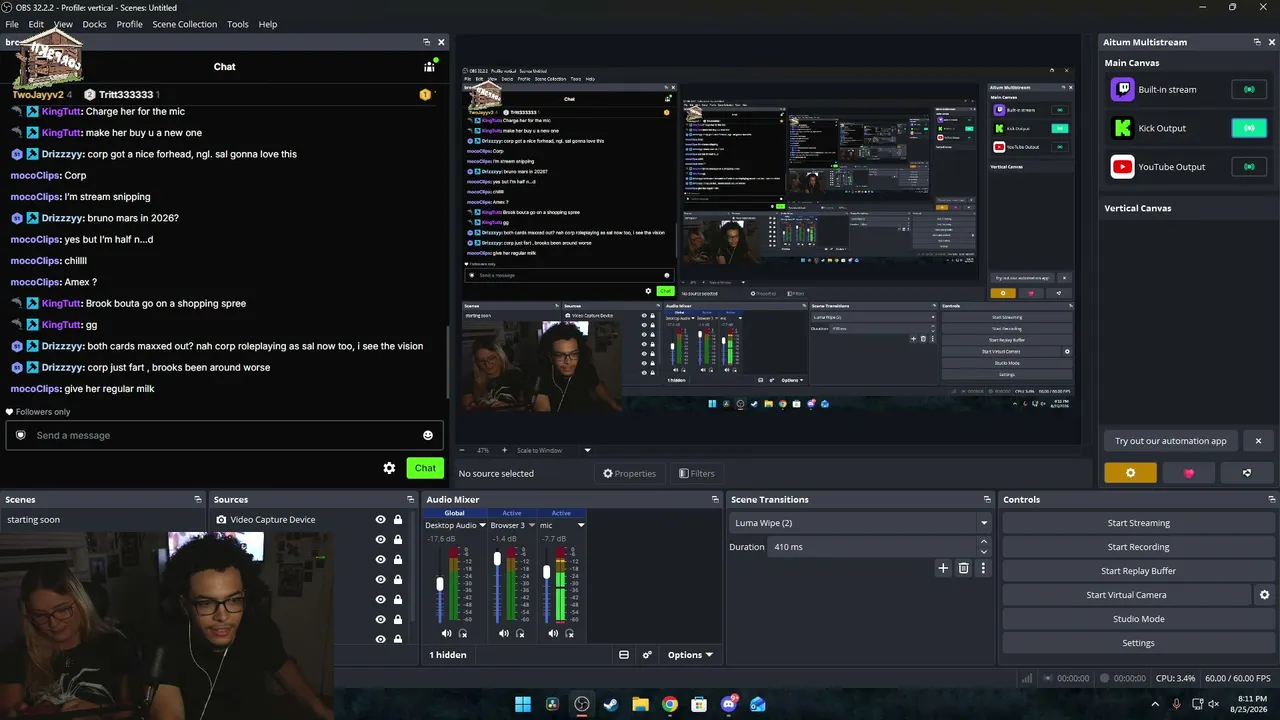Screen dimensions: 1280x720
Task: Click Start Replay Buffer
Action: pyautogui.click(x=1138, y=571)
